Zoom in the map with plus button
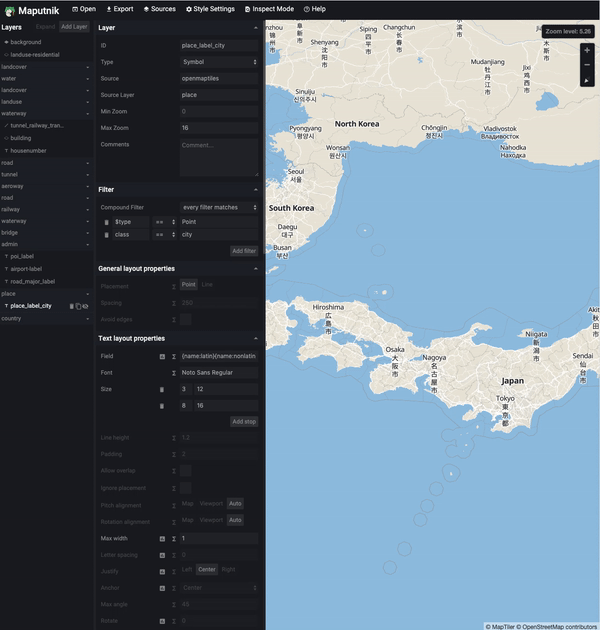Viewport: 600px width, 630px height. click(x=587, y=50)
